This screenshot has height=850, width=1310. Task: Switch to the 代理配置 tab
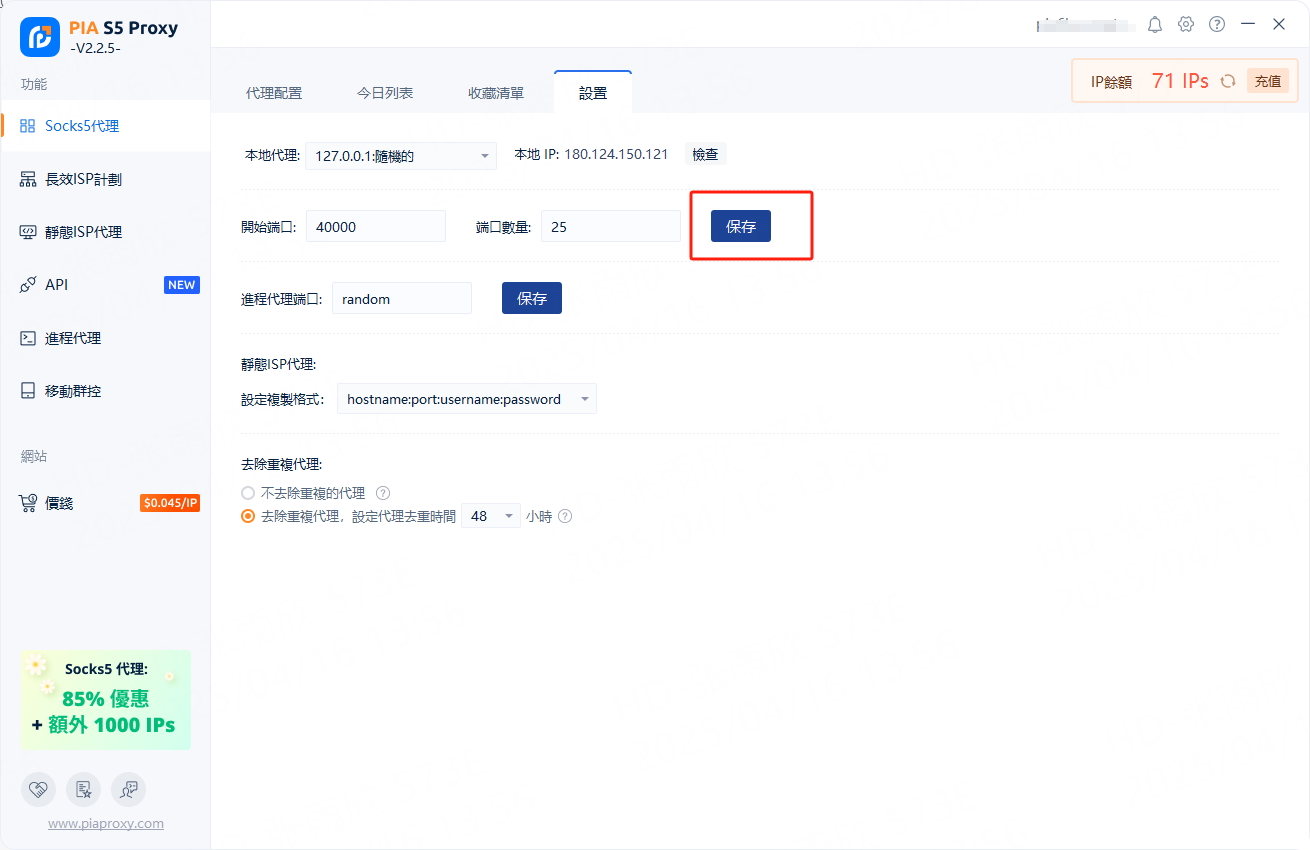[274, 93]
